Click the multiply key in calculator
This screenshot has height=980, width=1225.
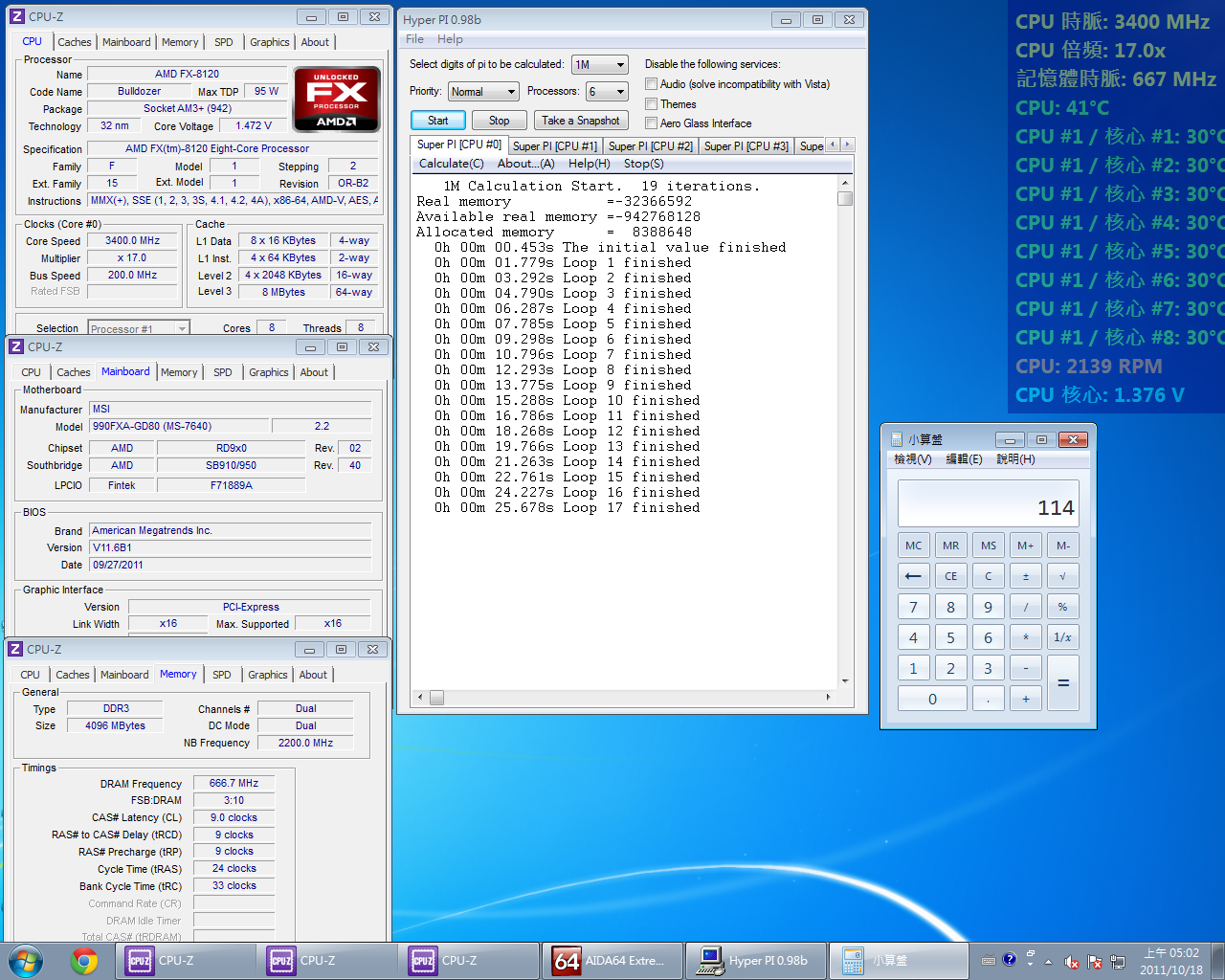[x=1025, y=637]
